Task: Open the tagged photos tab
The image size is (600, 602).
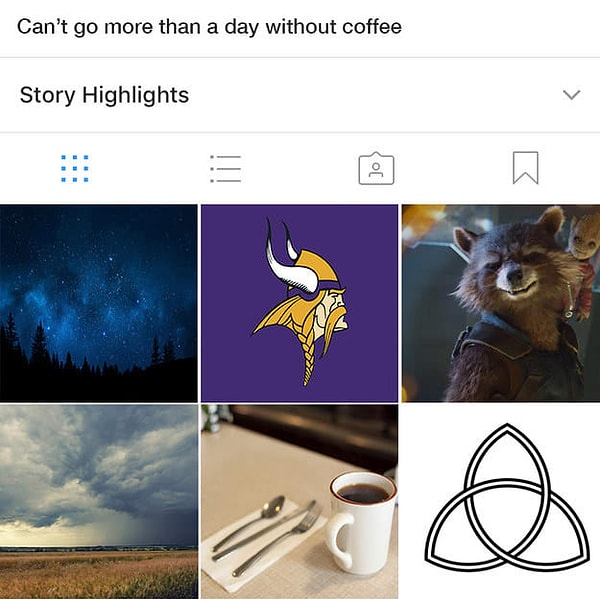Action: tap(376, 169)
